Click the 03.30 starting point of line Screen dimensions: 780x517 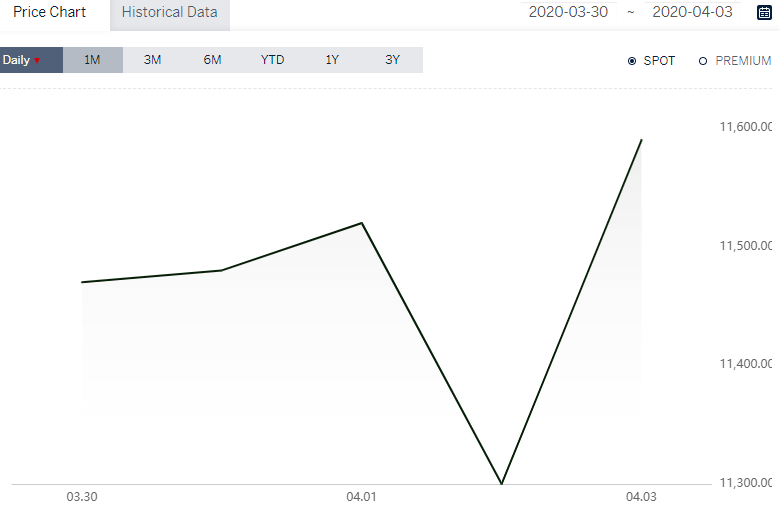click(82, 282)
